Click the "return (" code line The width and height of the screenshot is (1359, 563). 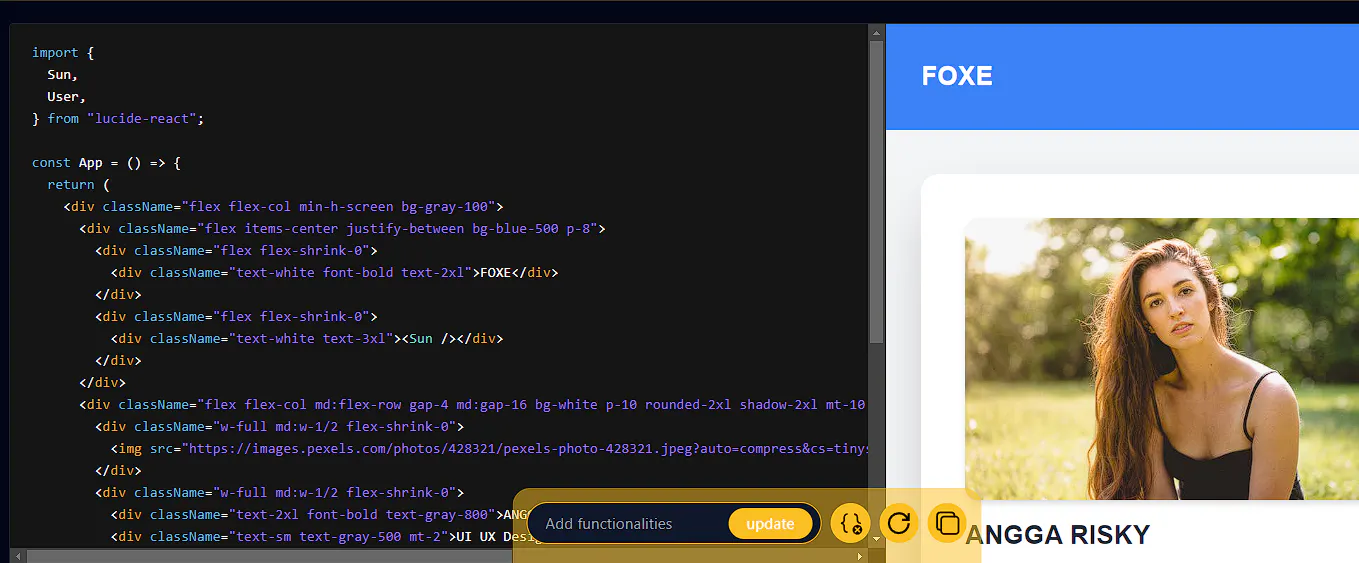[x=78, y=184]
